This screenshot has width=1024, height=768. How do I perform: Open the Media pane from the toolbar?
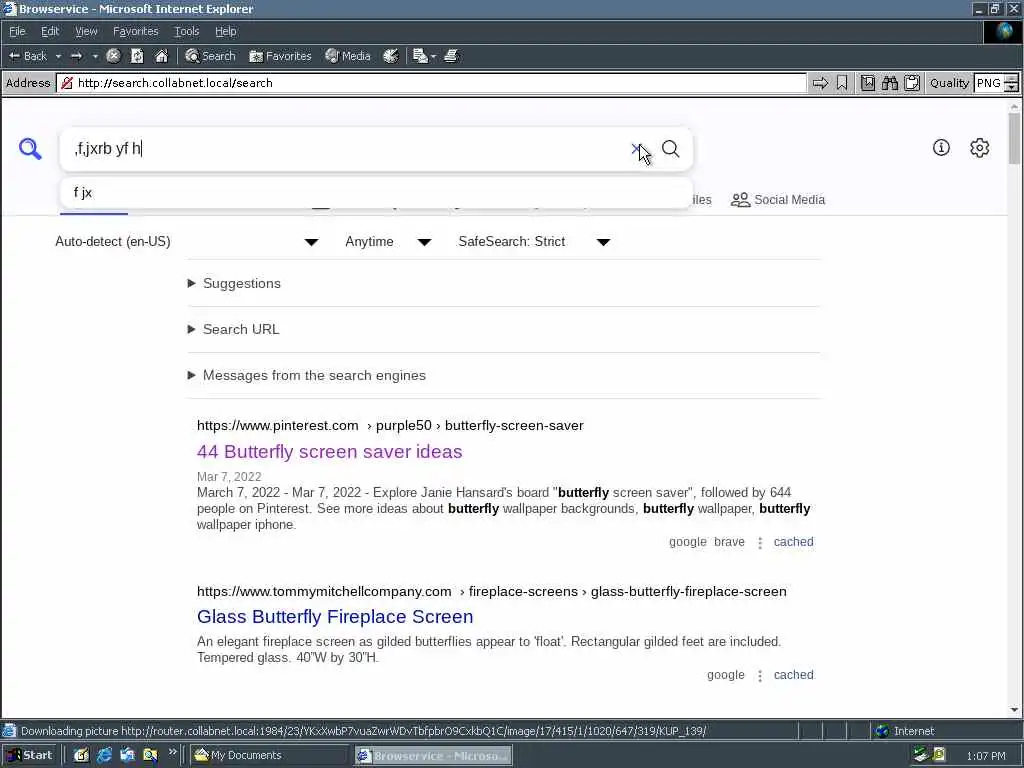coord(348,56)
